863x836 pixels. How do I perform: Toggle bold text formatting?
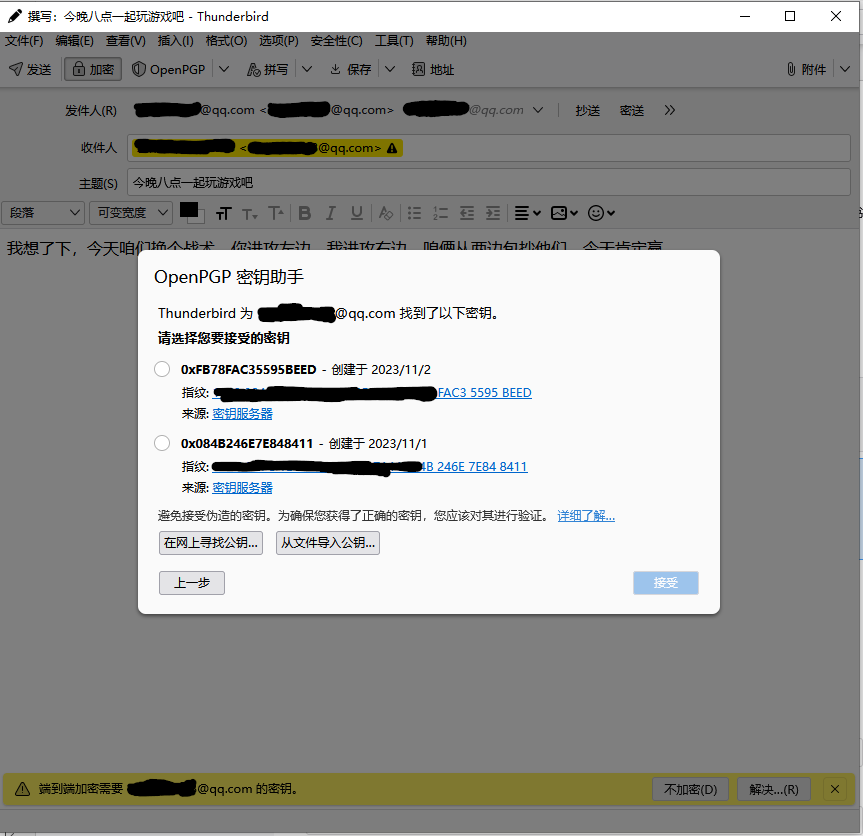[305, 213]
